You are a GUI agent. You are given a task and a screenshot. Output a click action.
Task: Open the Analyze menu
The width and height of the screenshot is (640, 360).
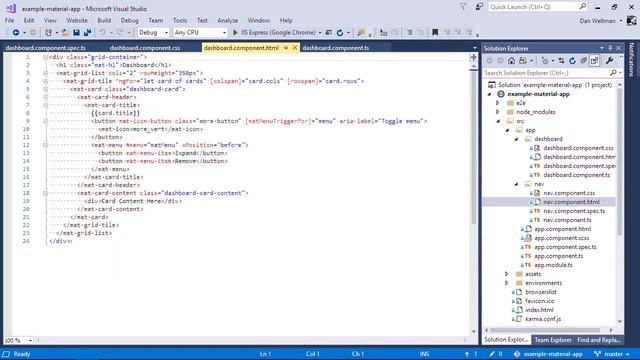point(228,20)
